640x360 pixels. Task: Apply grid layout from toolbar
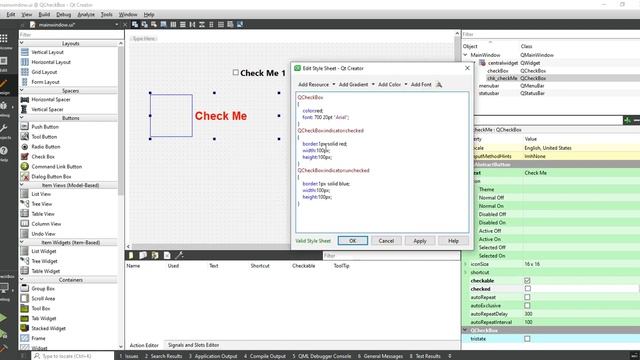[x=221, y=24]
